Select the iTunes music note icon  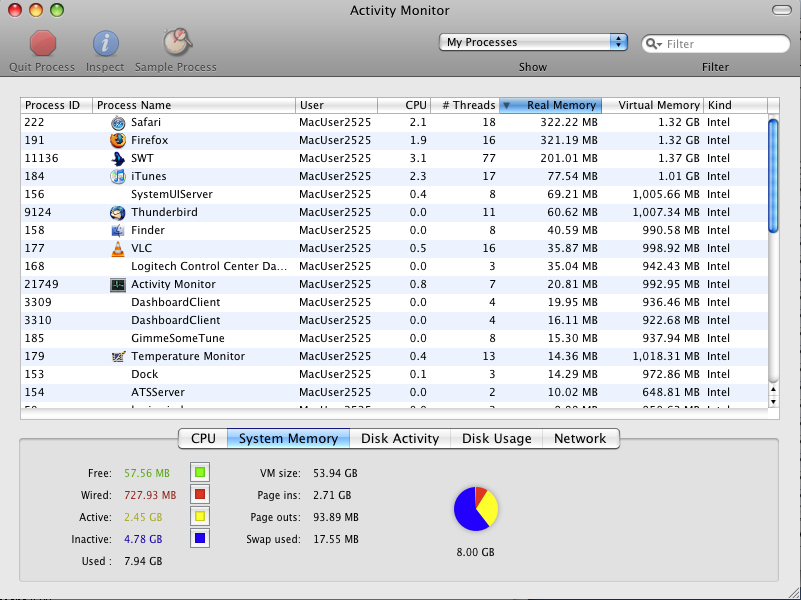pyautogui.click(x=118, y=176)
